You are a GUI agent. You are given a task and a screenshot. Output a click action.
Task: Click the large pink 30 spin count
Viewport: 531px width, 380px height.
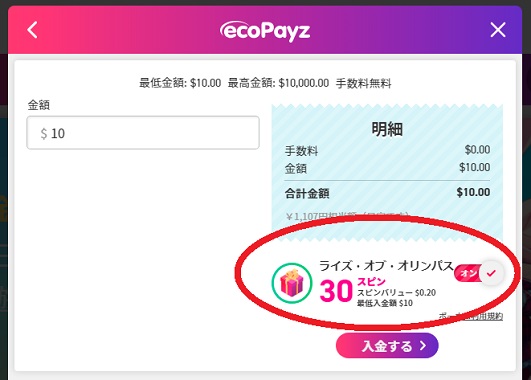[x=336, y=291]
